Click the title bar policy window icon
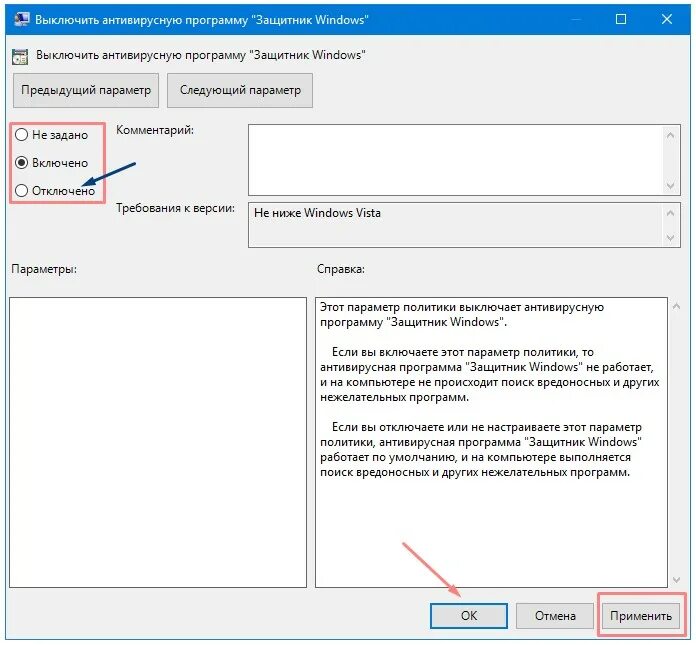 tap(21, 20)
